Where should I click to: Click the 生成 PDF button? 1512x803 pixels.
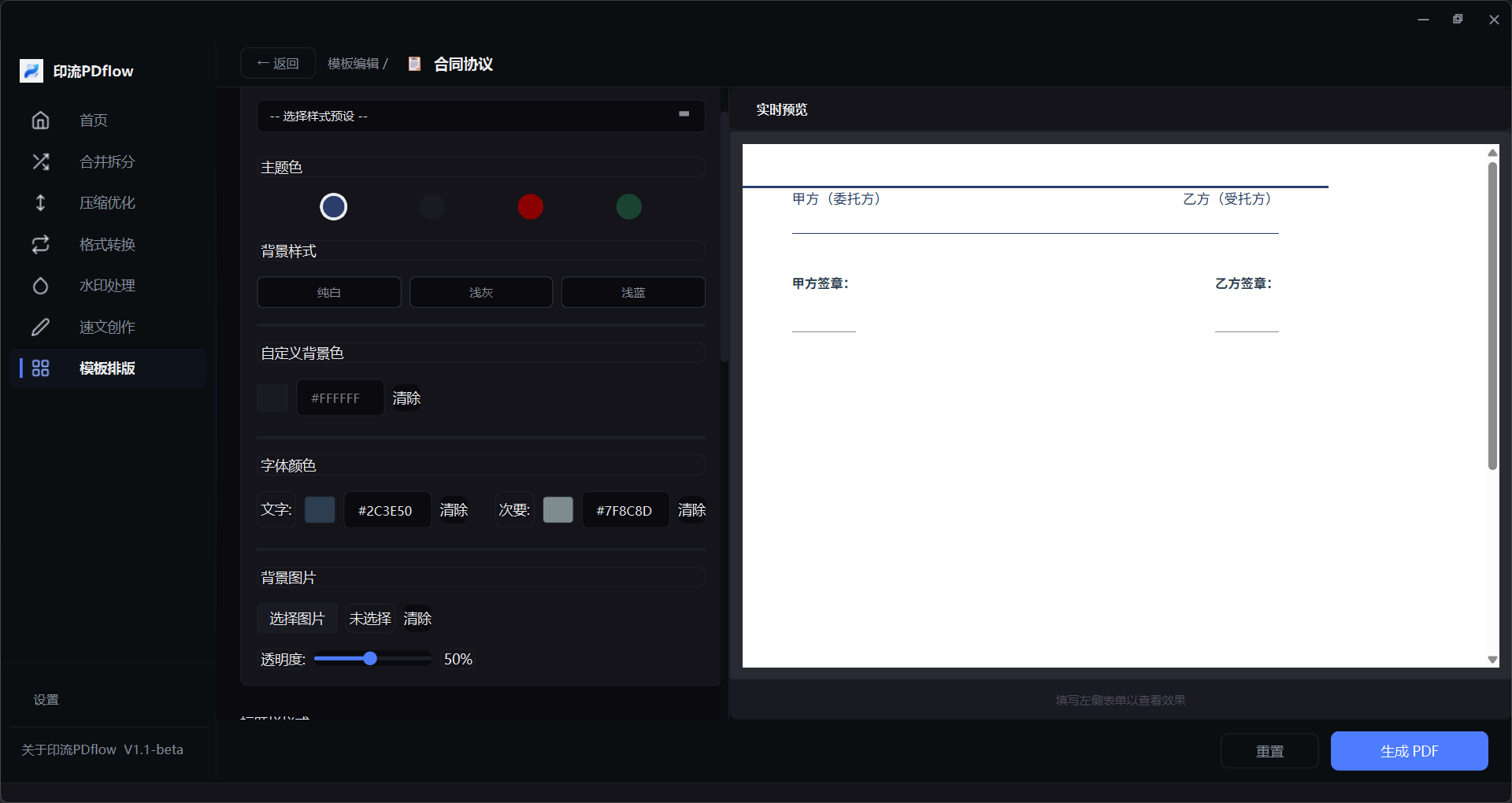pyautogui.click(x=1409, y=751)
